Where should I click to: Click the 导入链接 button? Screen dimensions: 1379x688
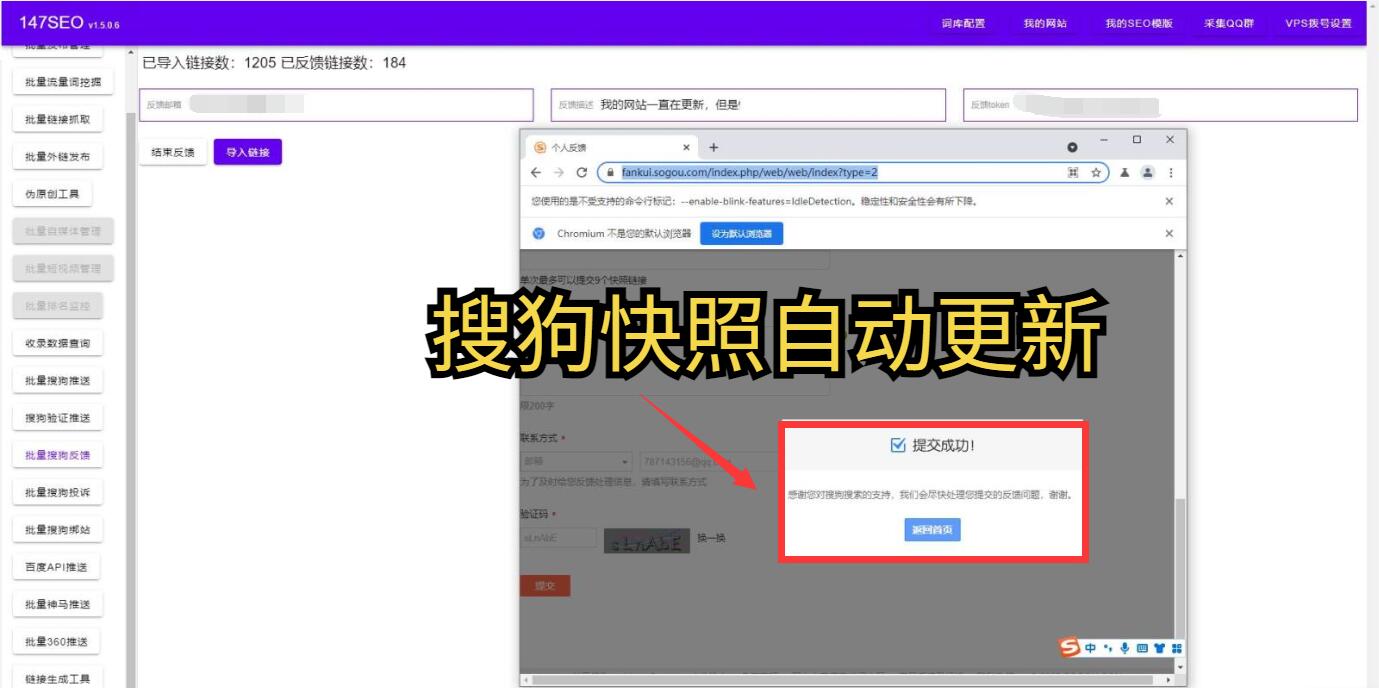(x=248, y=152)
